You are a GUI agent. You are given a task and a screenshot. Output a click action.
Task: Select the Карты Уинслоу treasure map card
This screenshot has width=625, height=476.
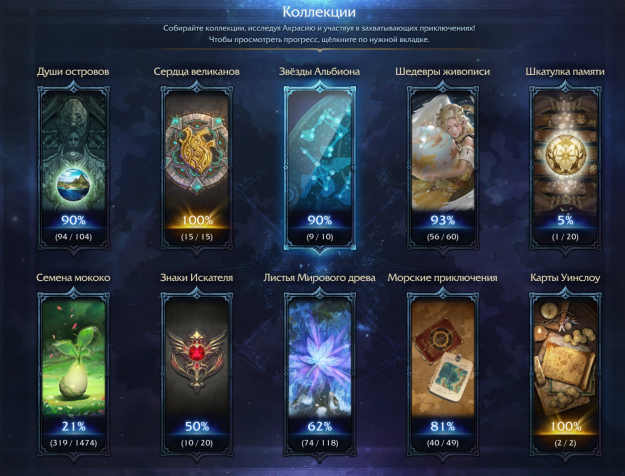coord(565,374)
